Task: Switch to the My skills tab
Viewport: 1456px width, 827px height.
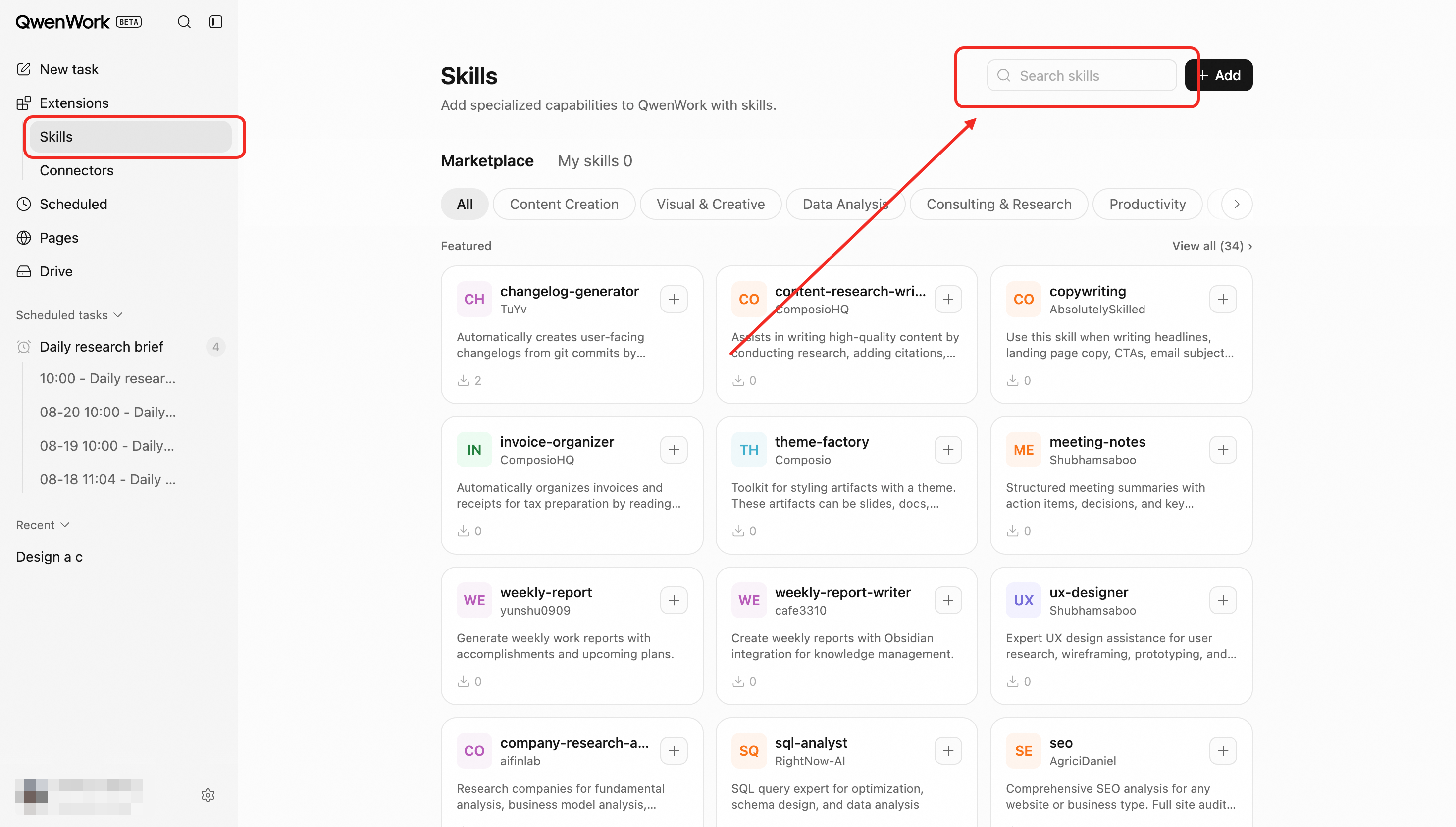Action: click(x=595, y=161)
